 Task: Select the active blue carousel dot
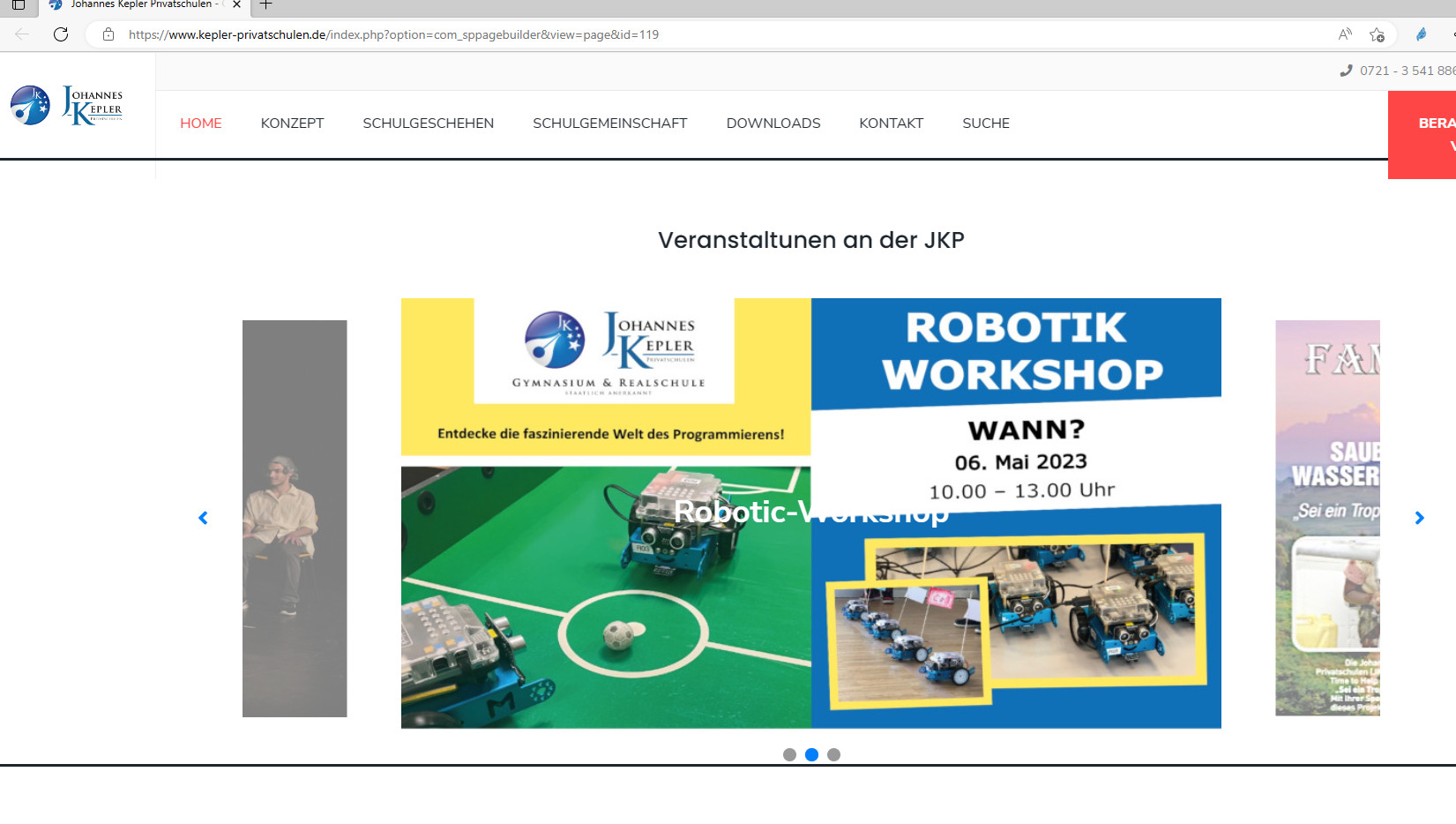tap(811, 754)
